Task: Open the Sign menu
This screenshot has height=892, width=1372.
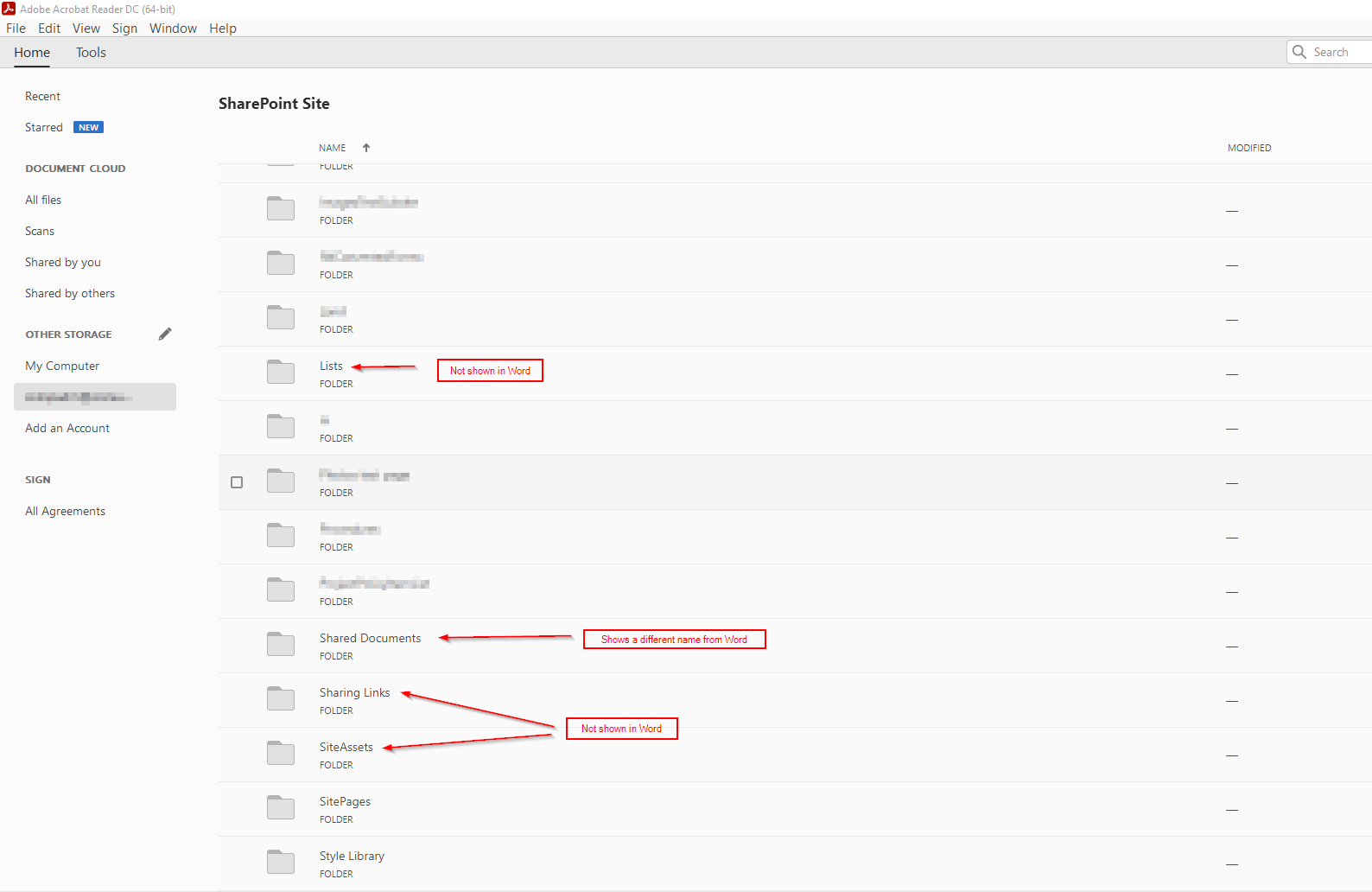Action: 124,28
